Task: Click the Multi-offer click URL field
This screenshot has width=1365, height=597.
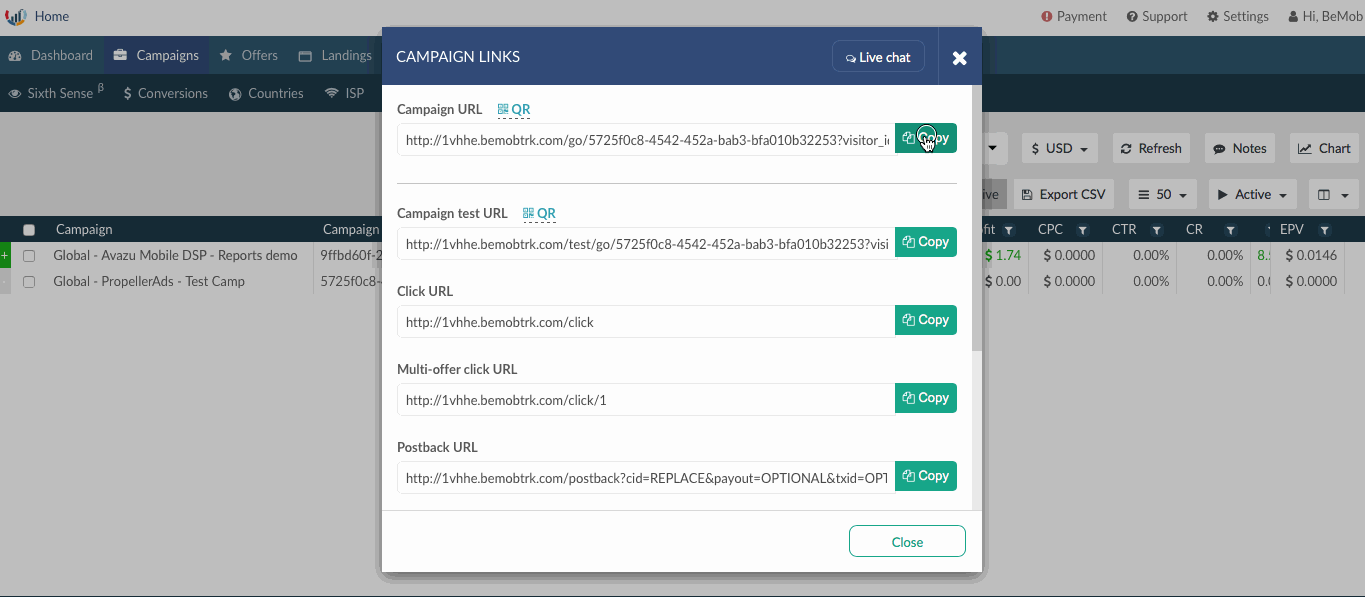Action: tap(646, 400)
